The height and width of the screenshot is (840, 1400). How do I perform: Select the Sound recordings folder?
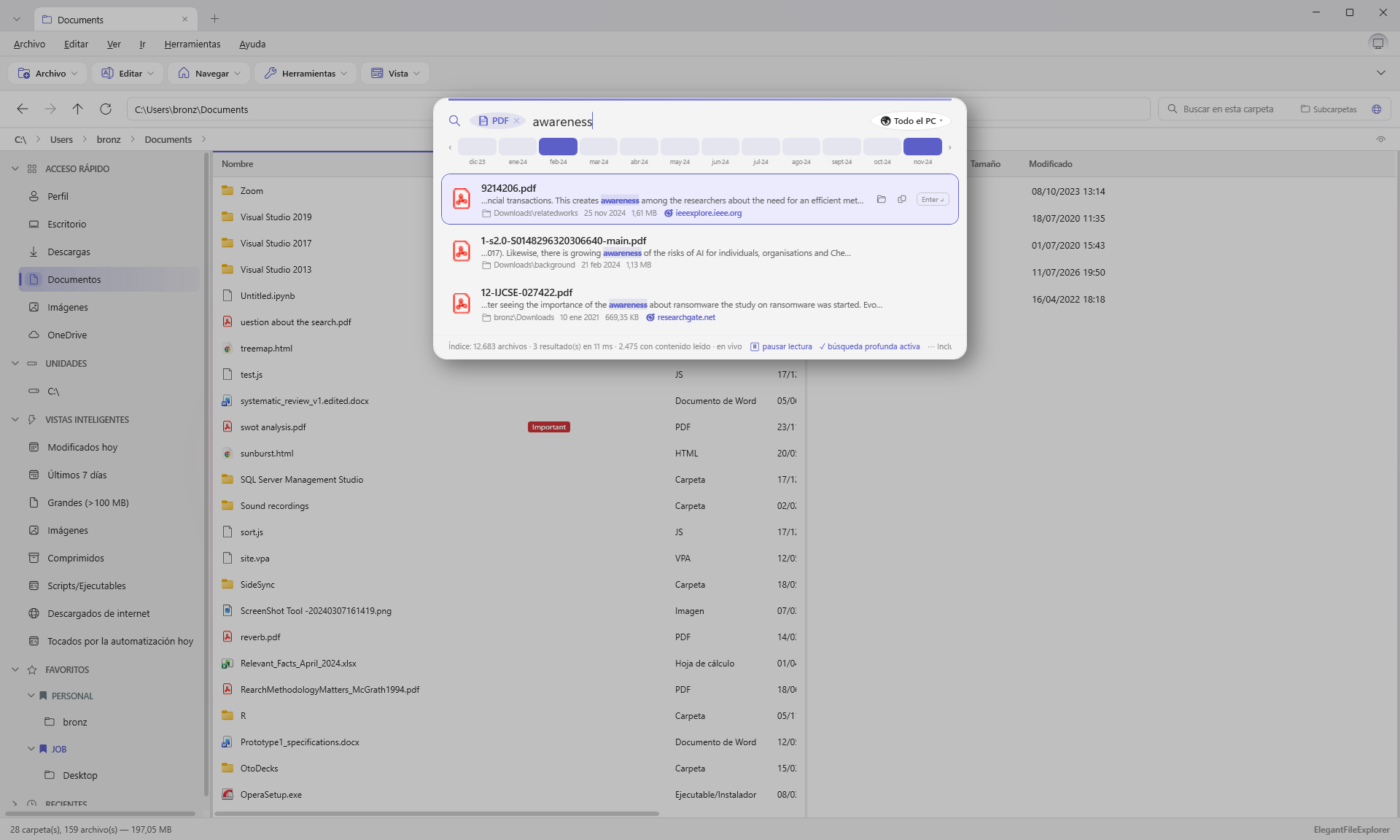coord(508,506)
